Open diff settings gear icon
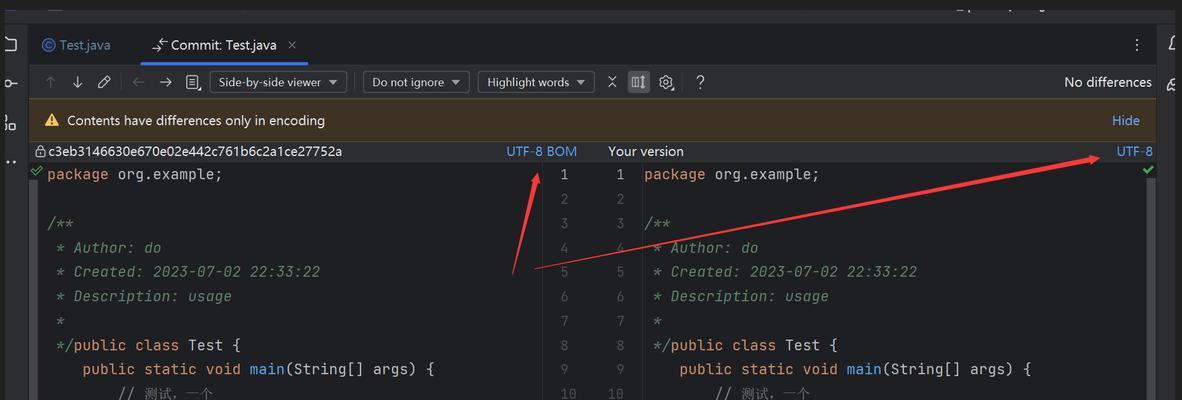1182x400 pixels. click(666, 82)
